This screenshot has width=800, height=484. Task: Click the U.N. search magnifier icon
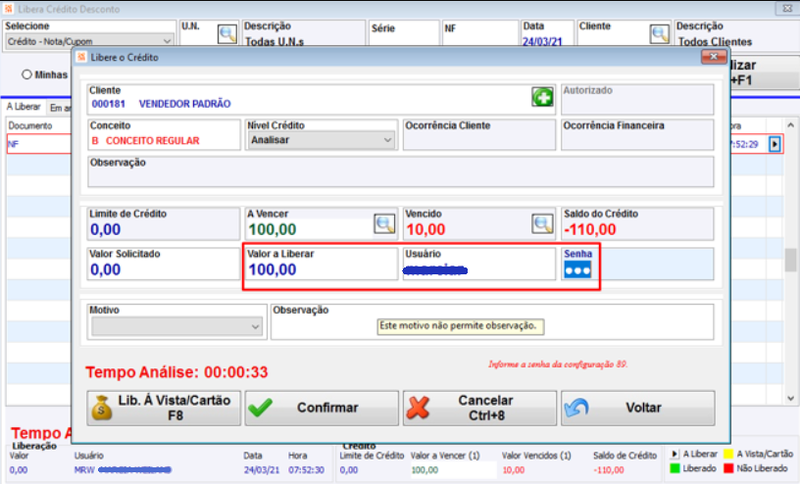227,34
